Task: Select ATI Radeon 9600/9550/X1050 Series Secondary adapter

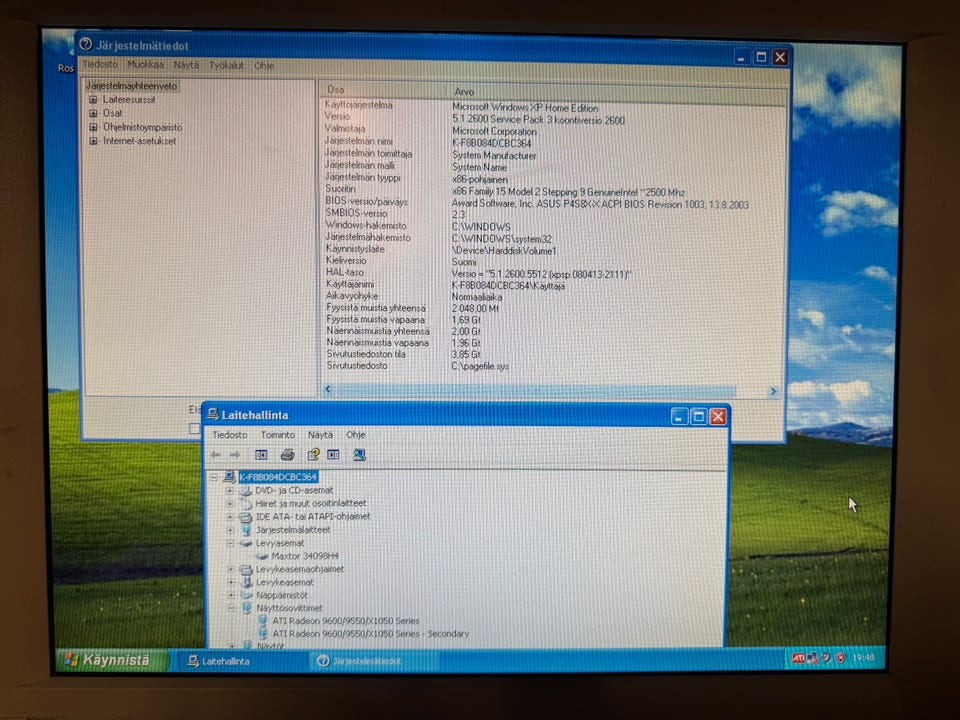Action: click(370, 634)
